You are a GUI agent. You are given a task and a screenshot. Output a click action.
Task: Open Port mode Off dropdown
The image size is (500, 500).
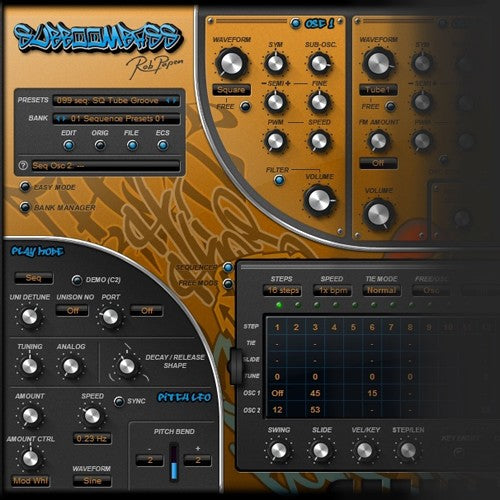pyautogui.click(x=147, y=311)
